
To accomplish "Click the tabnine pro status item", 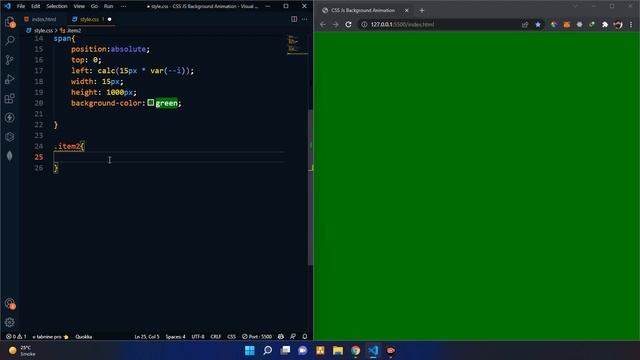I will [51, 337].
